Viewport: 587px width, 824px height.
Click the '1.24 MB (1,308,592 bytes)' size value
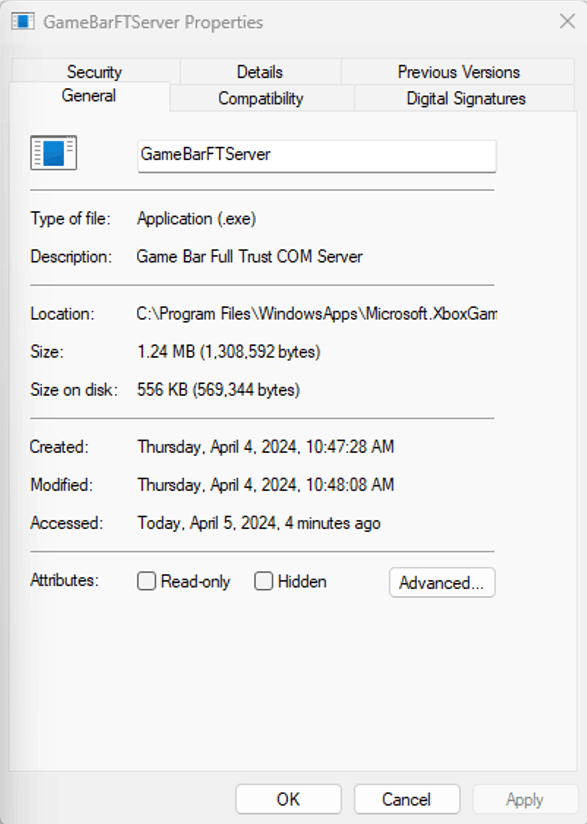click(229, 352)
